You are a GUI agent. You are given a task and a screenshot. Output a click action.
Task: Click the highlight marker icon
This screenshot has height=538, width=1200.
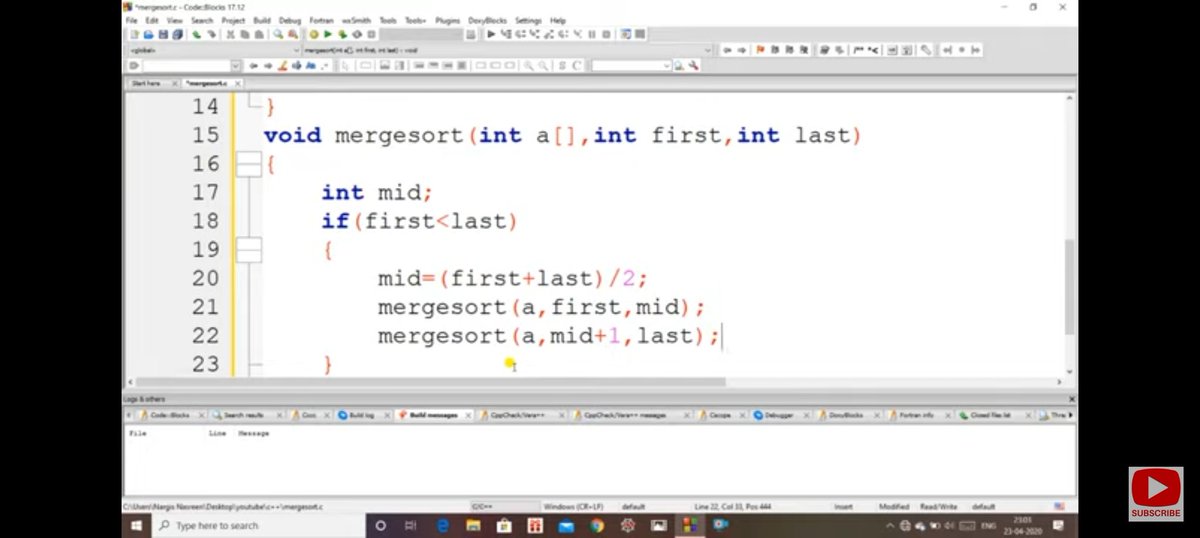coord(283,65)
